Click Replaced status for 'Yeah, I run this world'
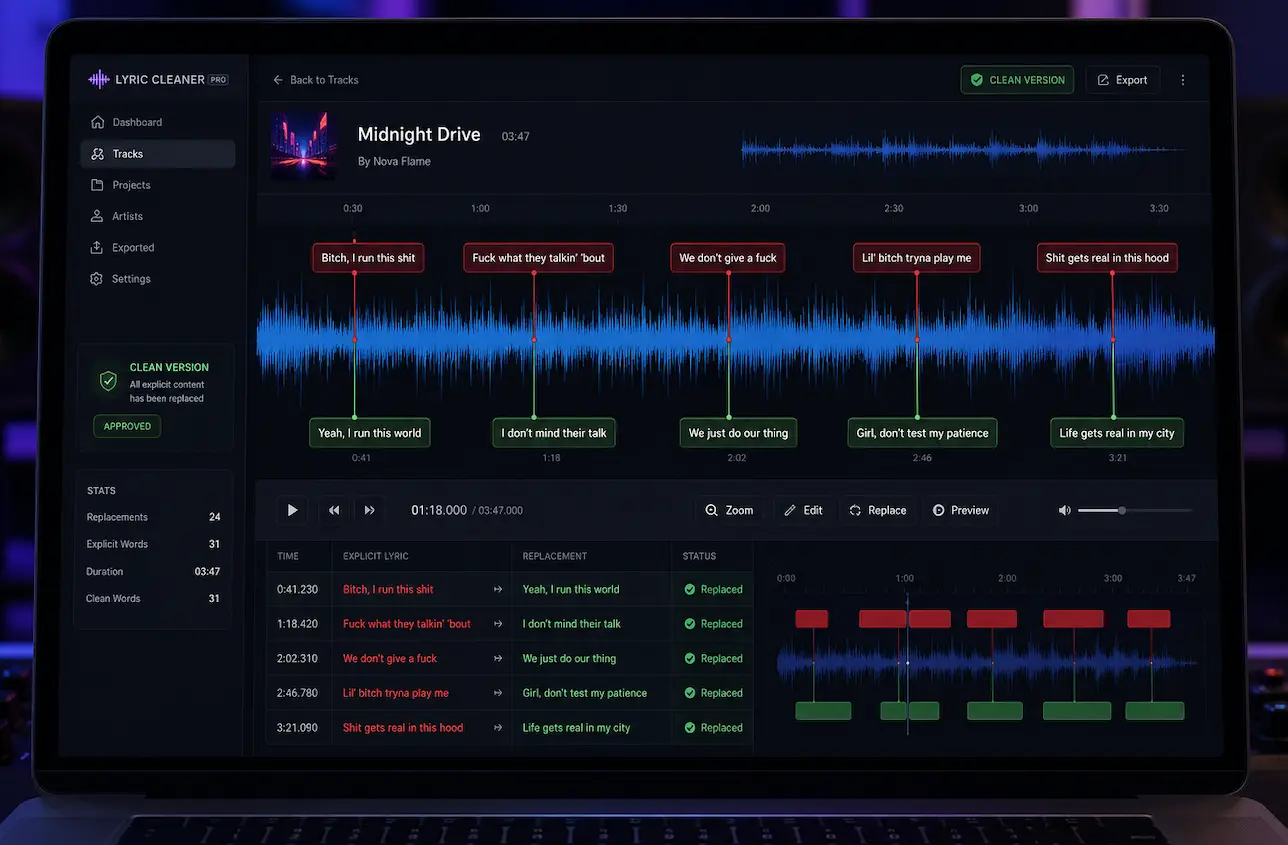The width and height of the screenshot is (1288, 845). pyautogui.click(x=713, y=590)
